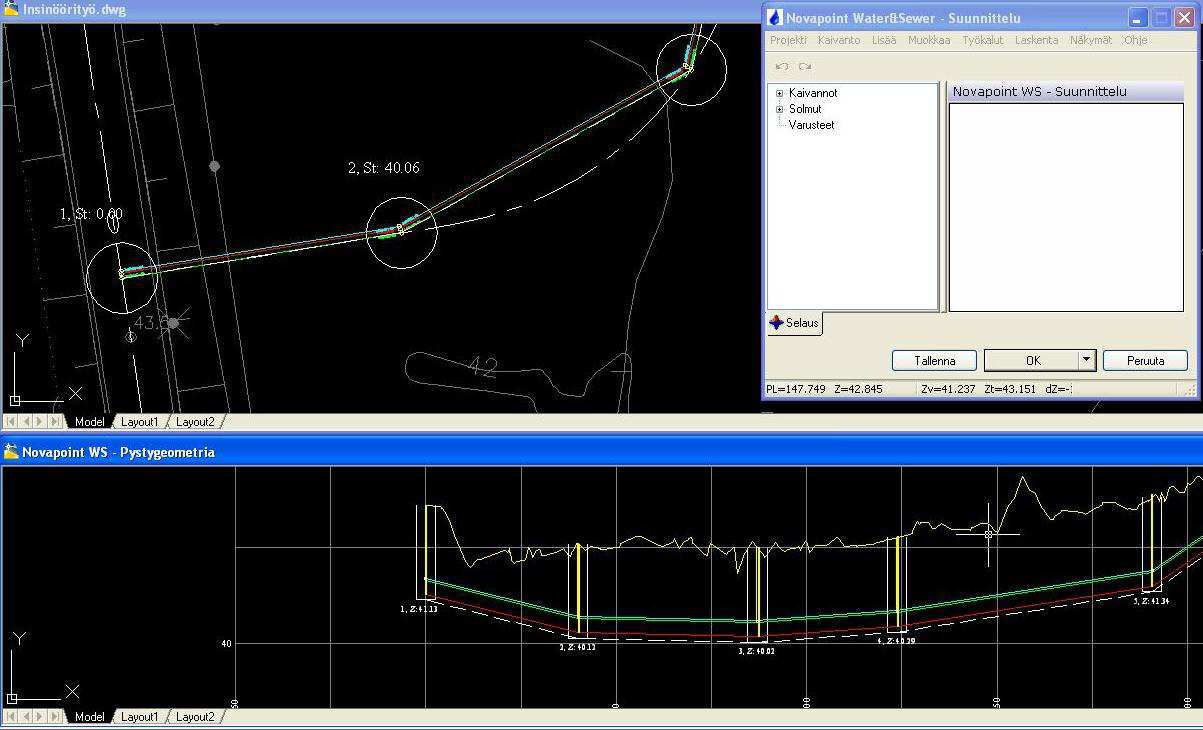
Task: Switch to Layout1 in Insinöörityö.dwg window
Action: (139, 422)
